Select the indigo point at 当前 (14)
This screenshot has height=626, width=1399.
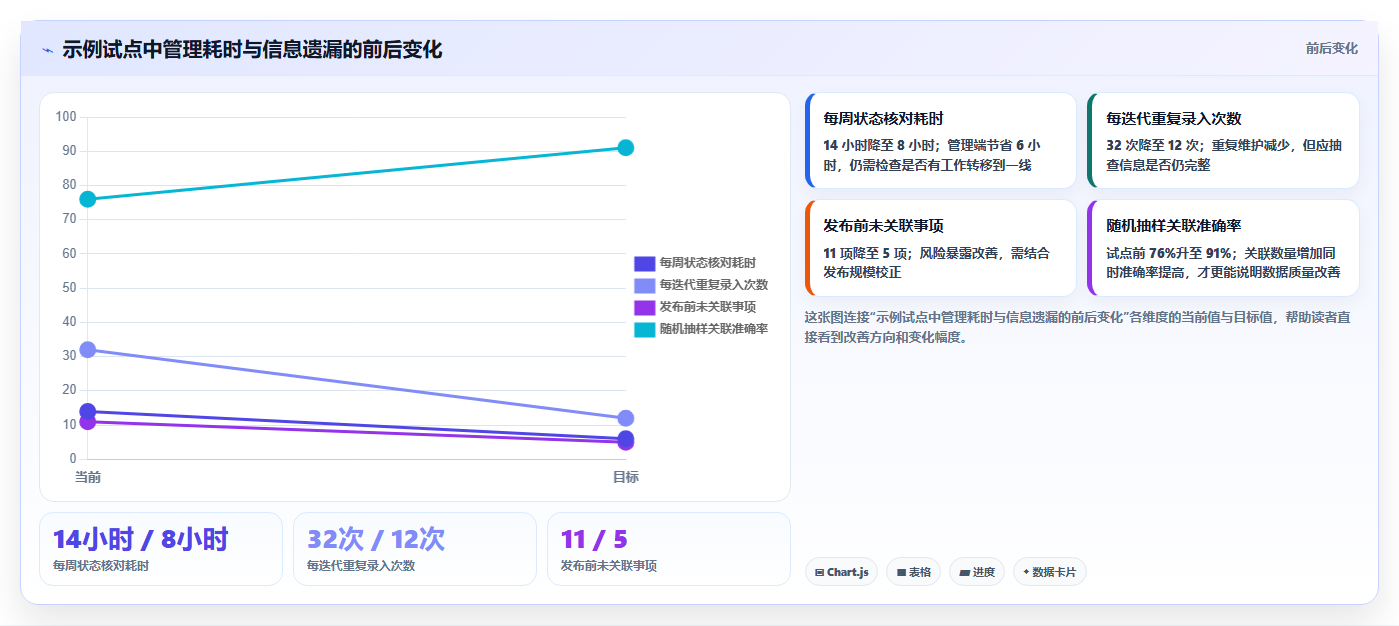[88, 411]
